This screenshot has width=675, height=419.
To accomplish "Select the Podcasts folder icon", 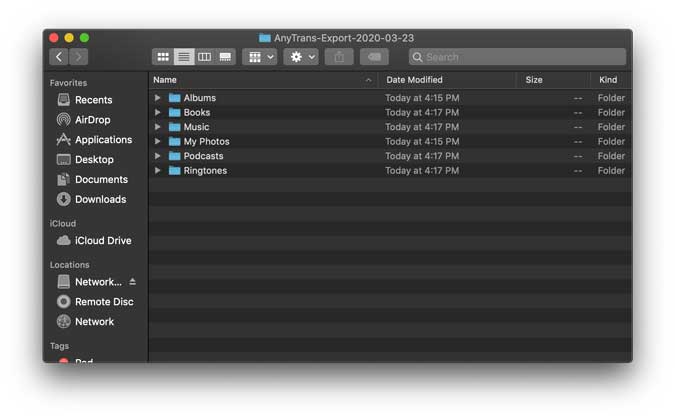I will [174, 156].
